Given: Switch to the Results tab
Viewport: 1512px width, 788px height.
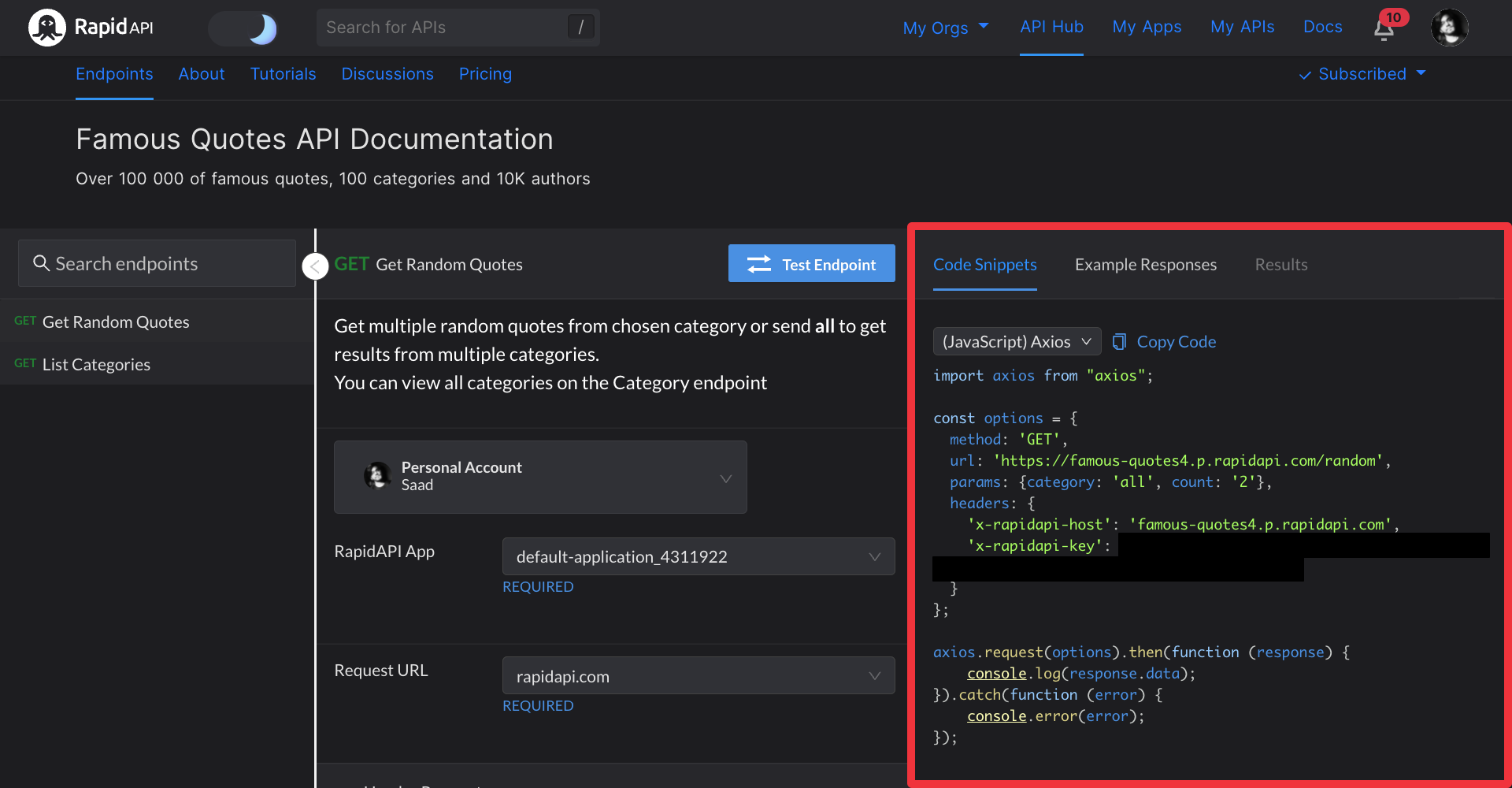Looking at the screenshot, I should pos(1280,265).
